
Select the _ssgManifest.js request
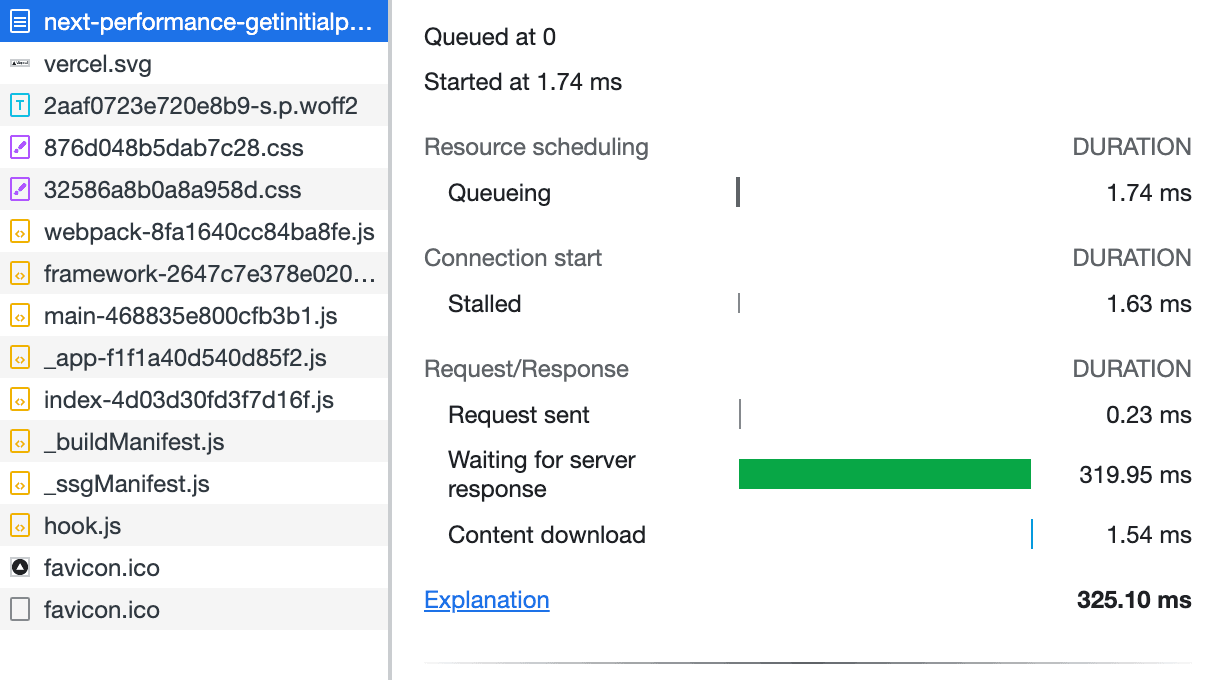(126, 484)
